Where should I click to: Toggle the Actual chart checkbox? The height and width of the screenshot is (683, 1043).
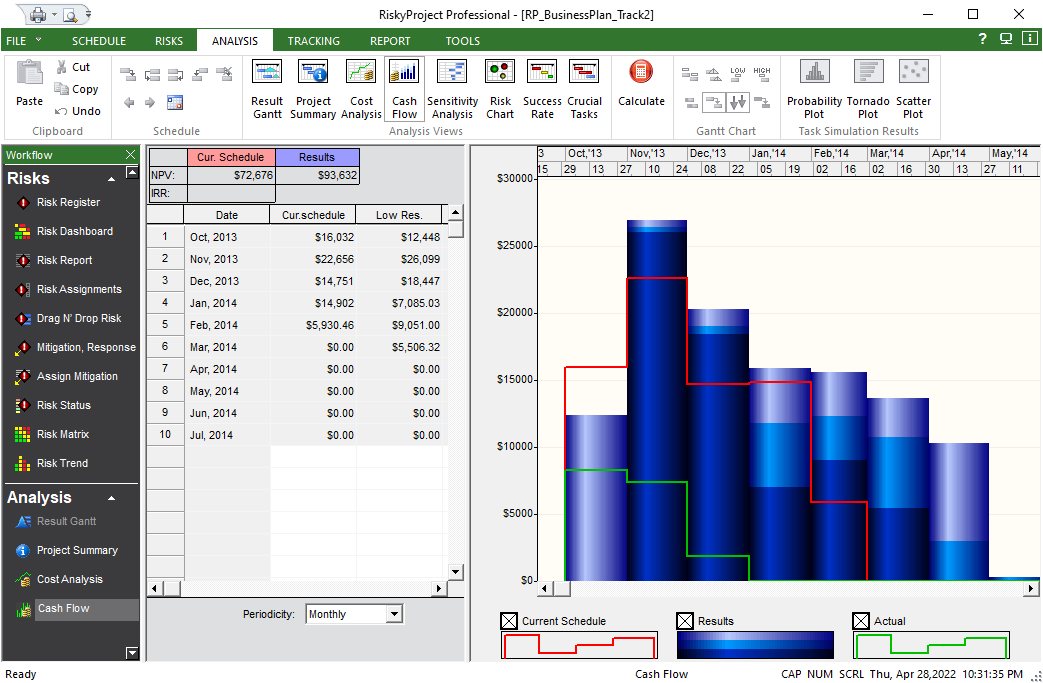tap(861, 621)
